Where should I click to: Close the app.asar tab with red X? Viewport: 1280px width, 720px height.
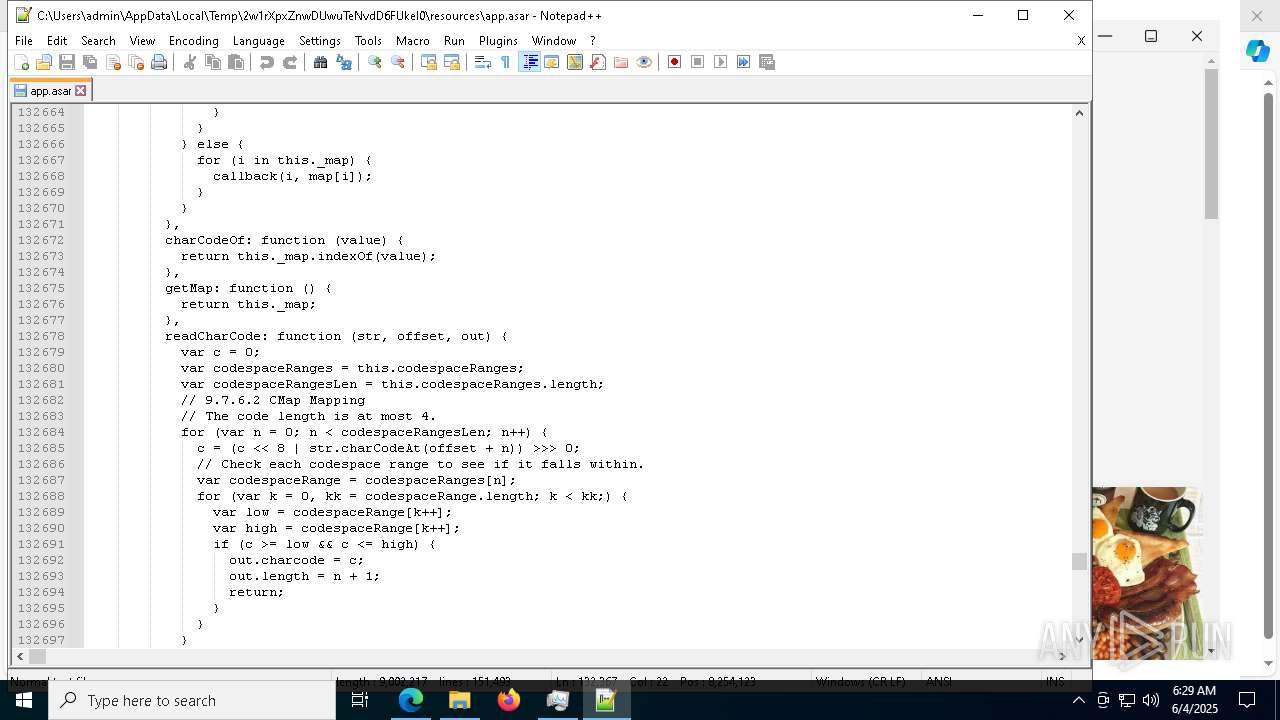pyautogui.click(x=81, y=91)
